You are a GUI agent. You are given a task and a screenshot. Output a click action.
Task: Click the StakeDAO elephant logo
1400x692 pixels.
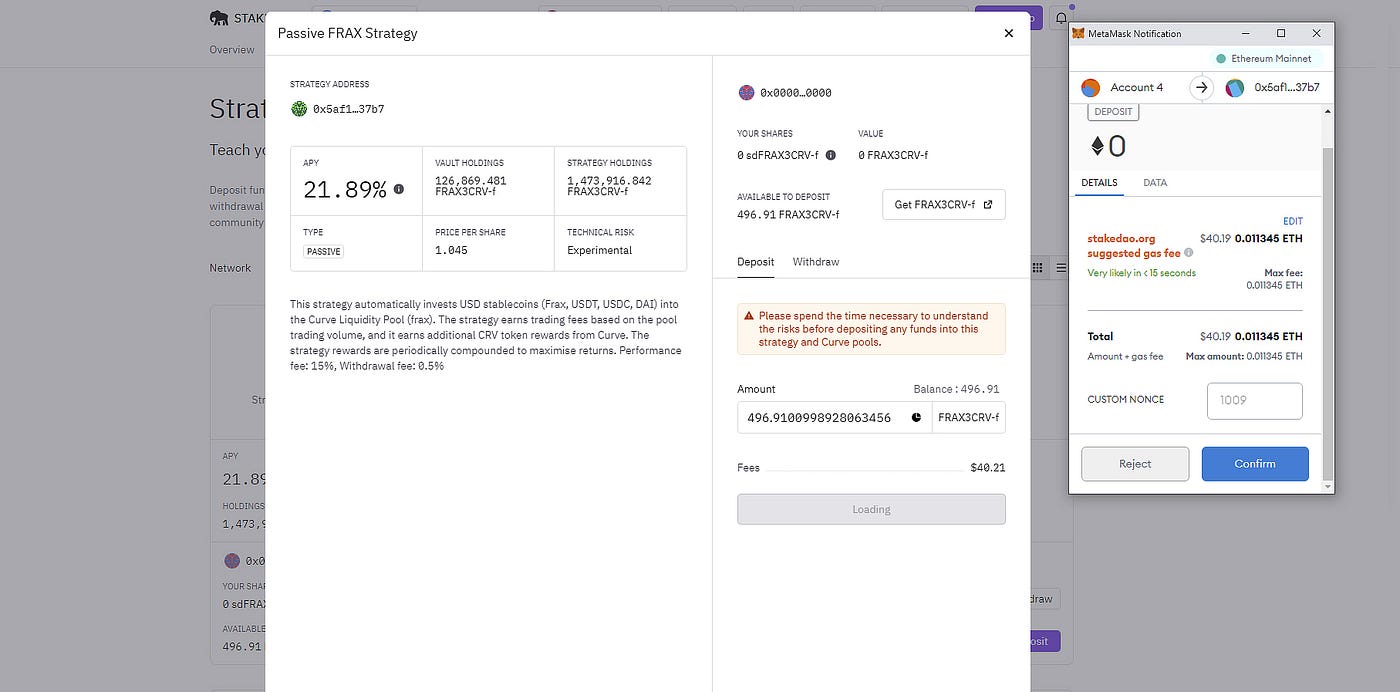[x=219, y=17]
